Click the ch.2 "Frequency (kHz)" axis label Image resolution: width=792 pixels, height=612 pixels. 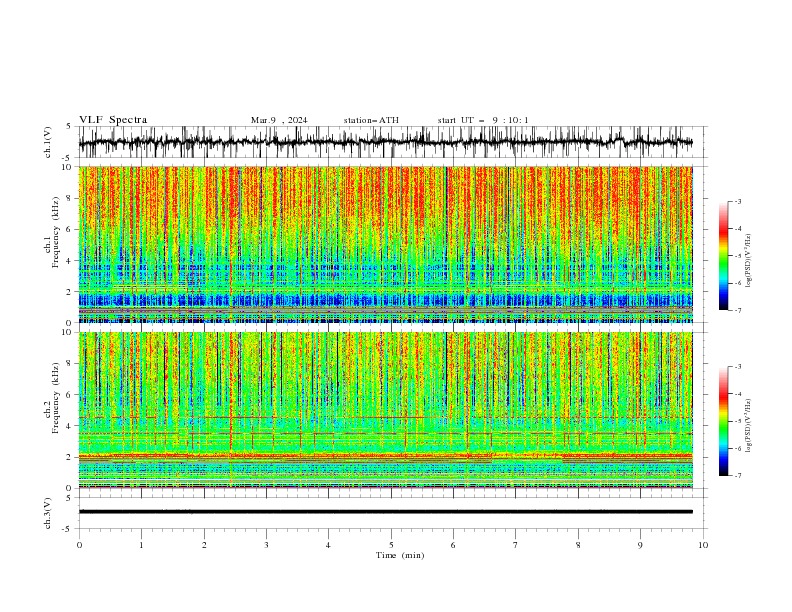click(x=56, y=398)
